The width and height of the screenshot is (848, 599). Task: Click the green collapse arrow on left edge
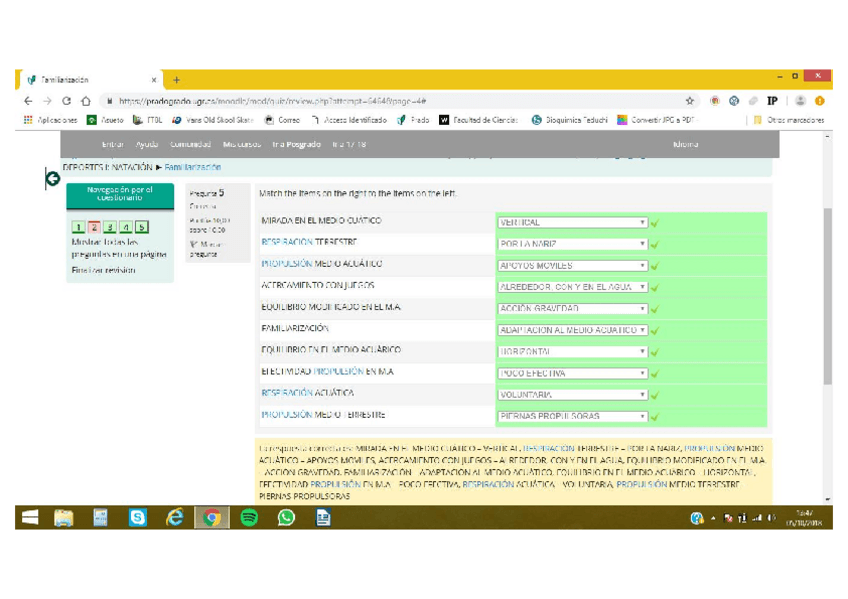[x=52, y=179]
